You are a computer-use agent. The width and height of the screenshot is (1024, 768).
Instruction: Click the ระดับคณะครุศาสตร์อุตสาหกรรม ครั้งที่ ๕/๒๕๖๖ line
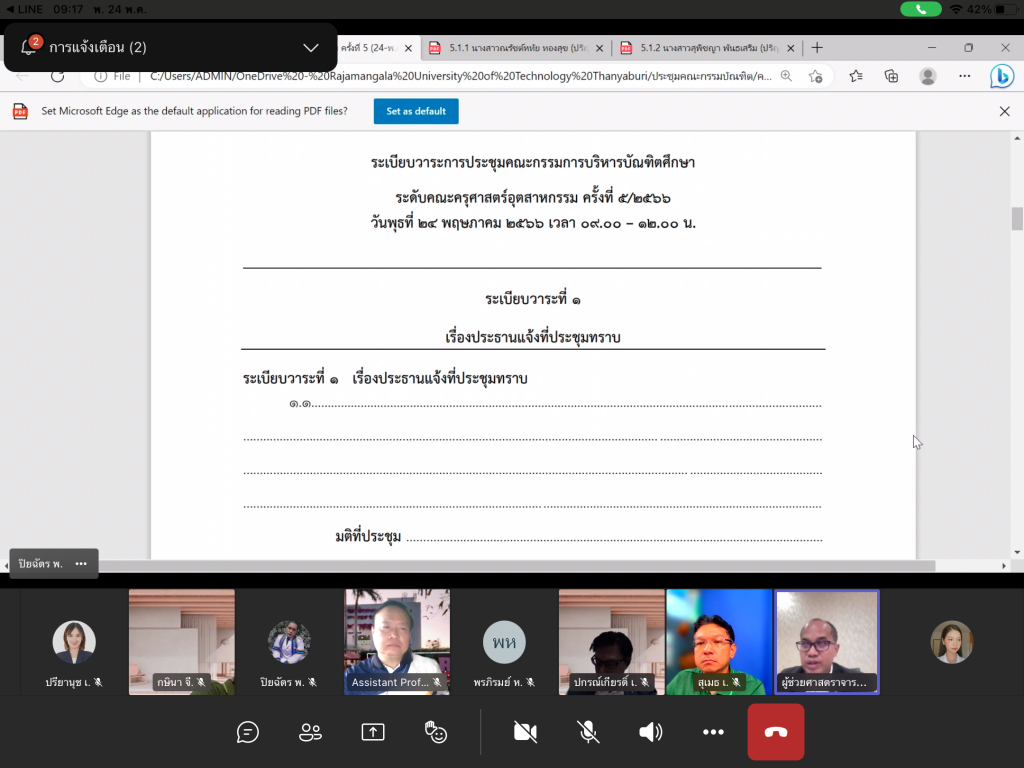[533, 197]
